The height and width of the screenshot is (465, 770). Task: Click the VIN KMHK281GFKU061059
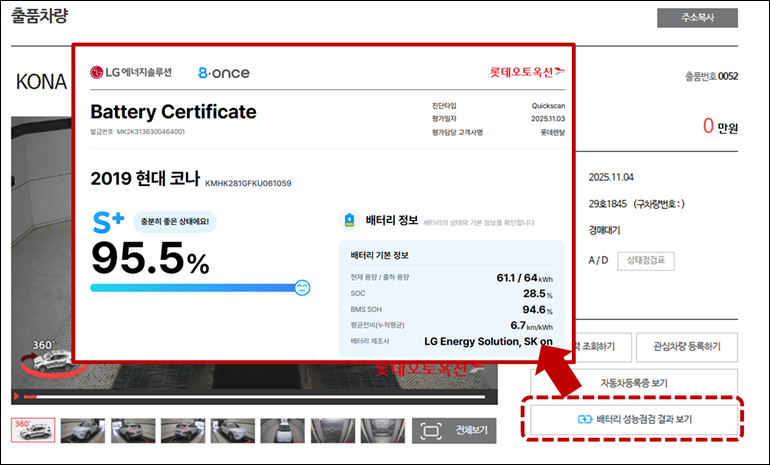248,183
